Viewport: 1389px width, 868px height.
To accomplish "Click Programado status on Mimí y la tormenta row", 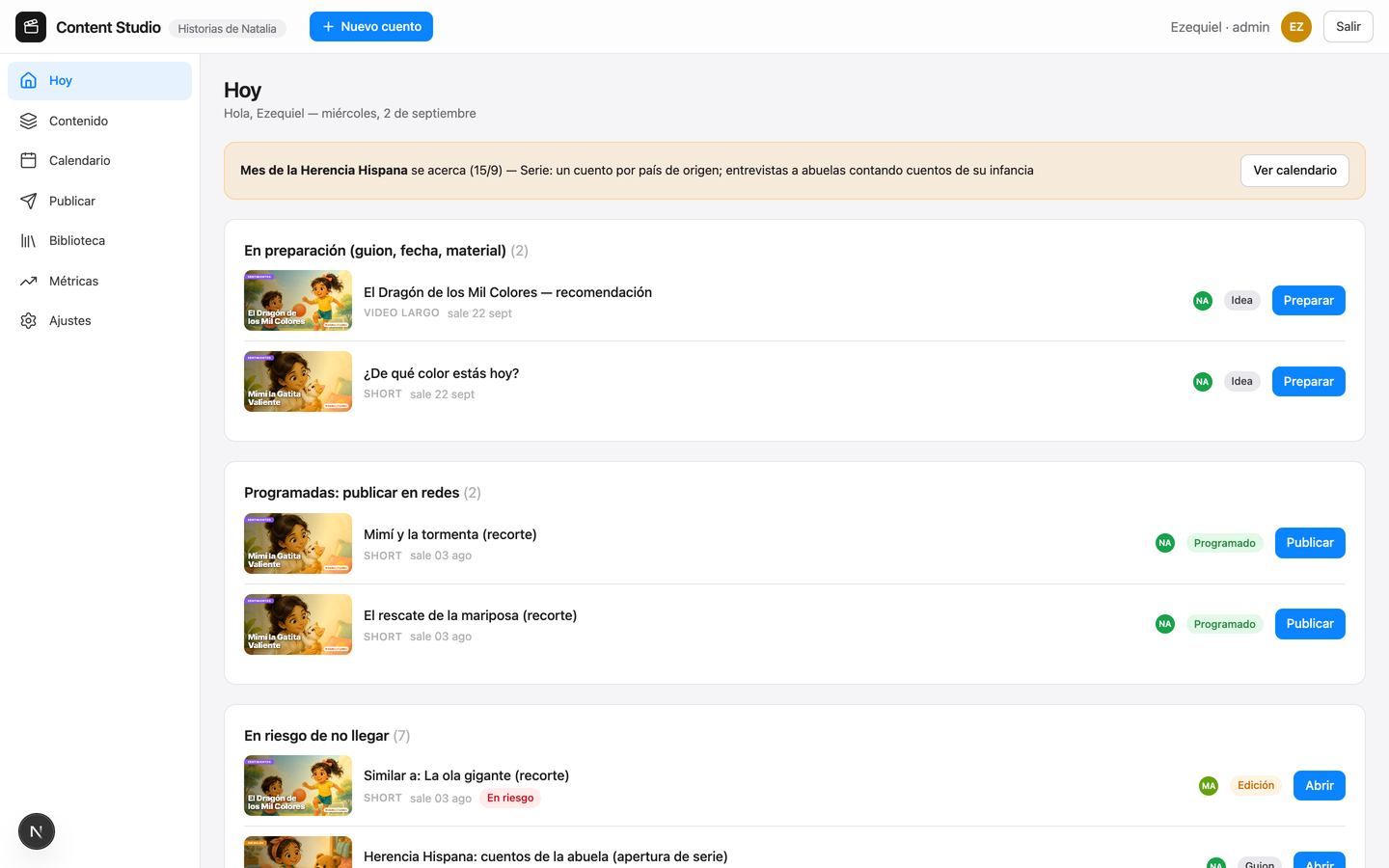I will click(1224, 543).
